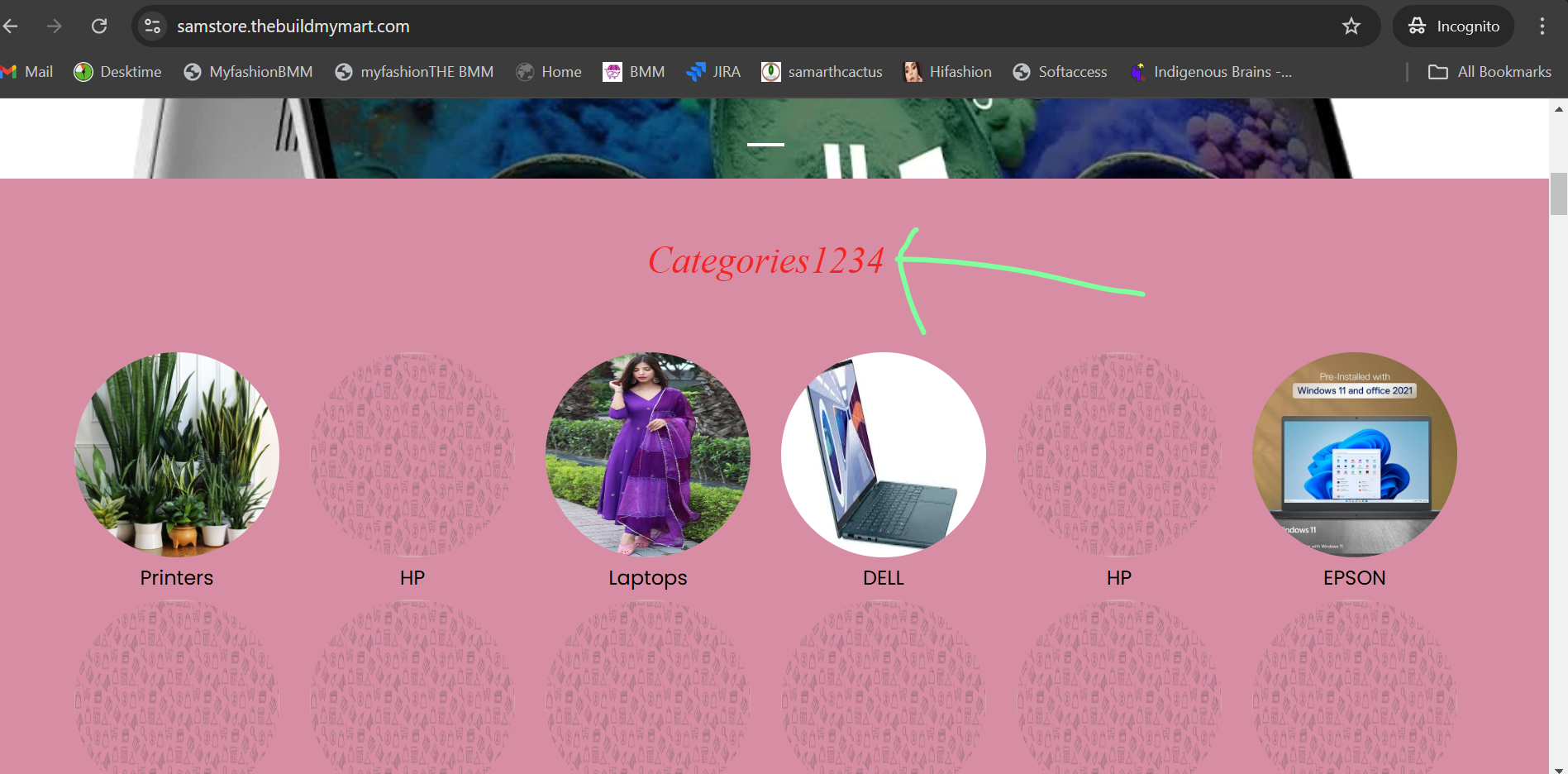Go back to the previous page
The width and height of the screenshot is (1568, 774).
(10, 26)
